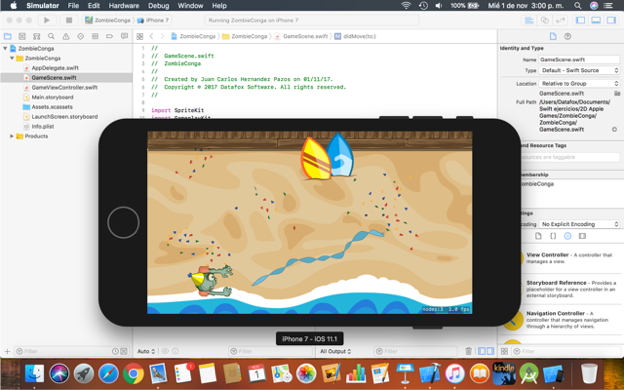Click the trash icon to clear console
624x390 pixels.
[x=468, y=351]
